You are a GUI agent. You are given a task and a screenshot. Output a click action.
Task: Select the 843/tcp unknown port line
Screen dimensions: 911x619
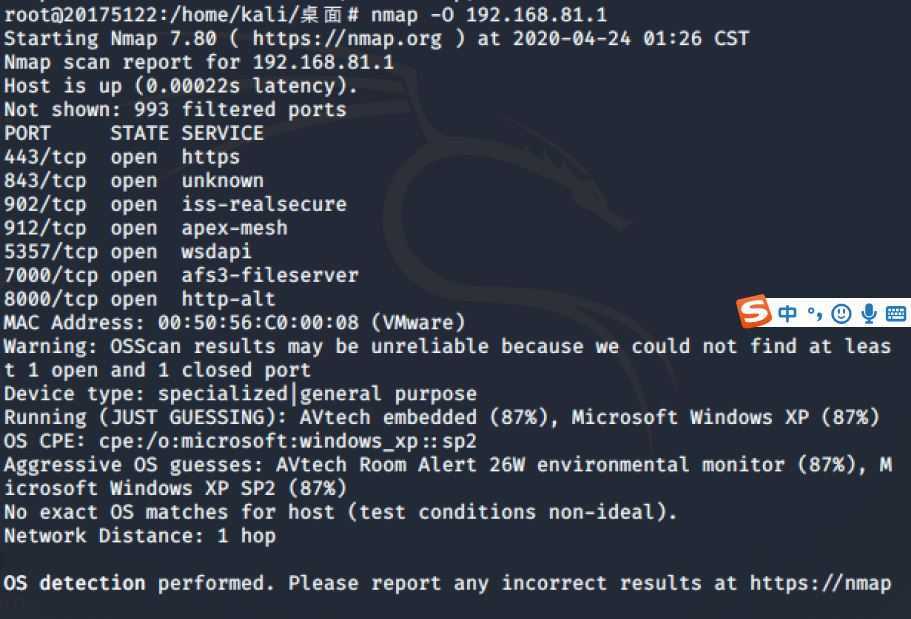134,181
